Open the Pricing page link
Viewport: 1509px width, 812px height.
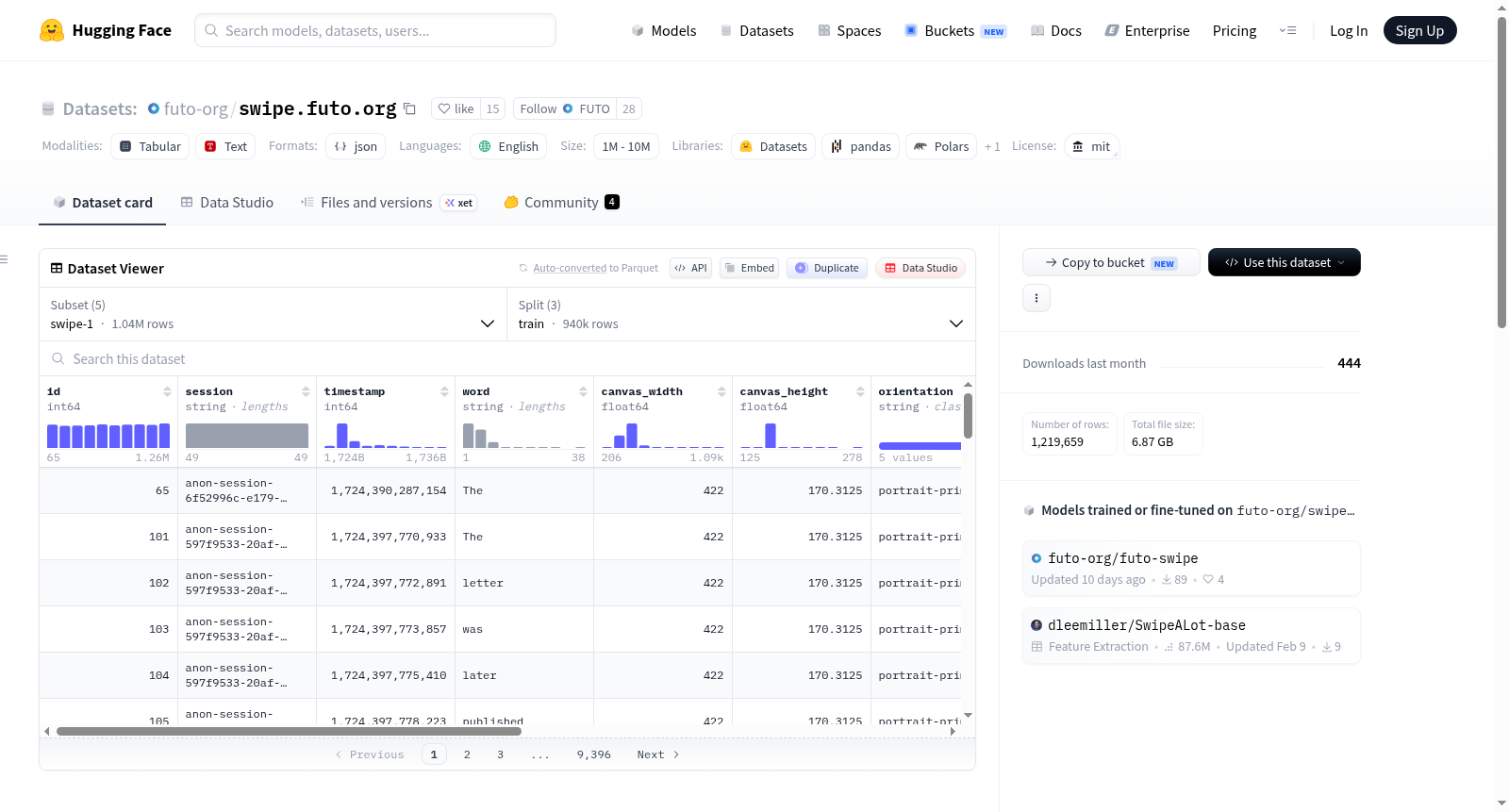1234,30
